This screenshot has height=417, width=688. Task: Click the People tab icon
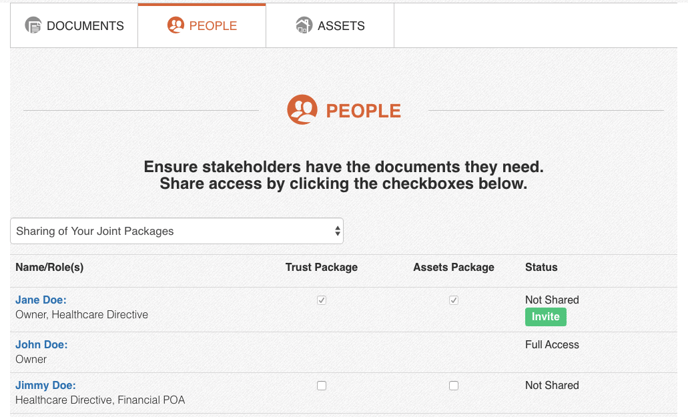pos(176,25)
